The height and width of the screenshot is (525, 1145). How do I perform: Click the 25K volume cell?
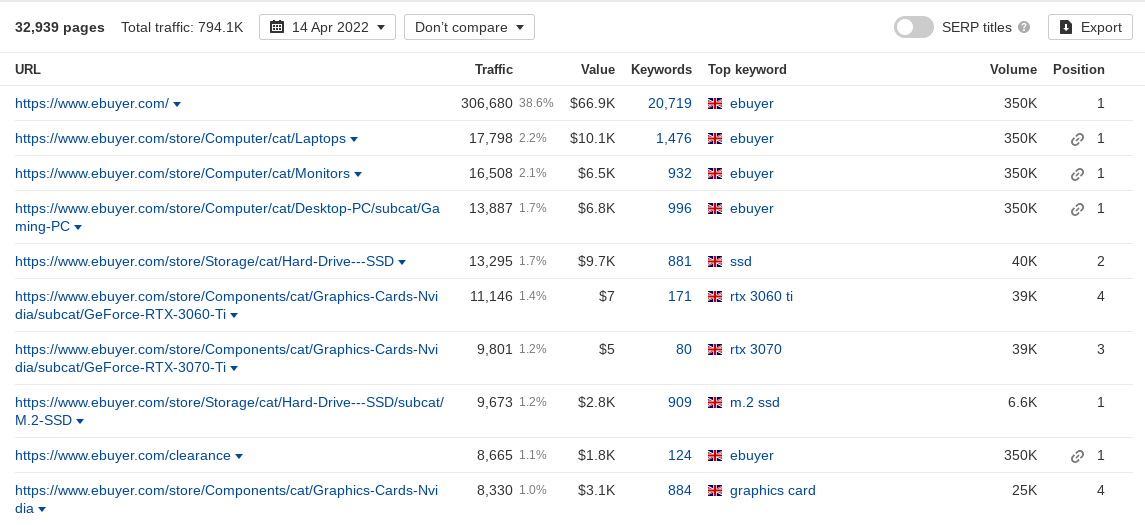pyautogui.click(x=1025, y=491)
